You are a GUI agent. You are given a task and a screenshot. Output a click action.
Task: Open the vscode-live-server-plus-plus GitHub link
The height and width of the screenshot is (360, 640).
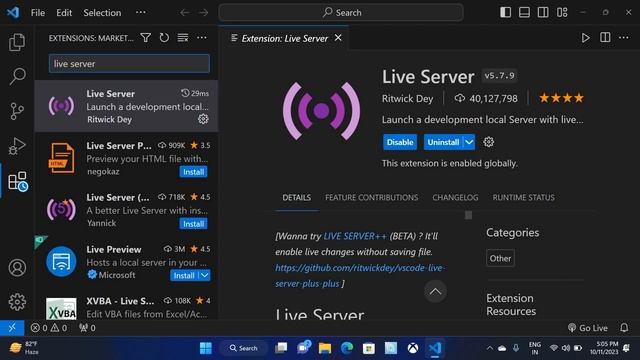360,276
